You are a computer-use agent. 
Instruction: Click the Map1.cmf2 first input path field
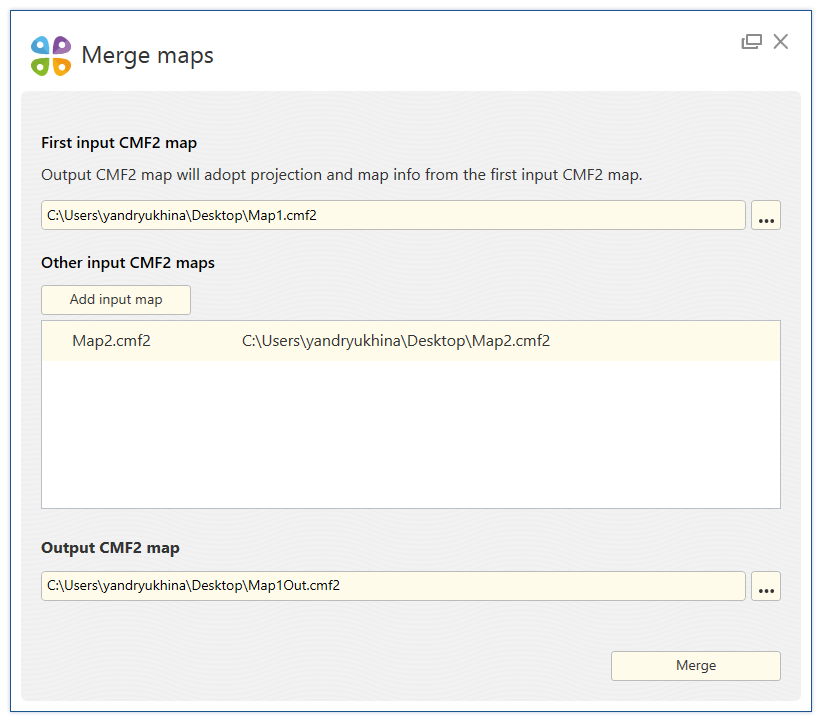point(393,215)
